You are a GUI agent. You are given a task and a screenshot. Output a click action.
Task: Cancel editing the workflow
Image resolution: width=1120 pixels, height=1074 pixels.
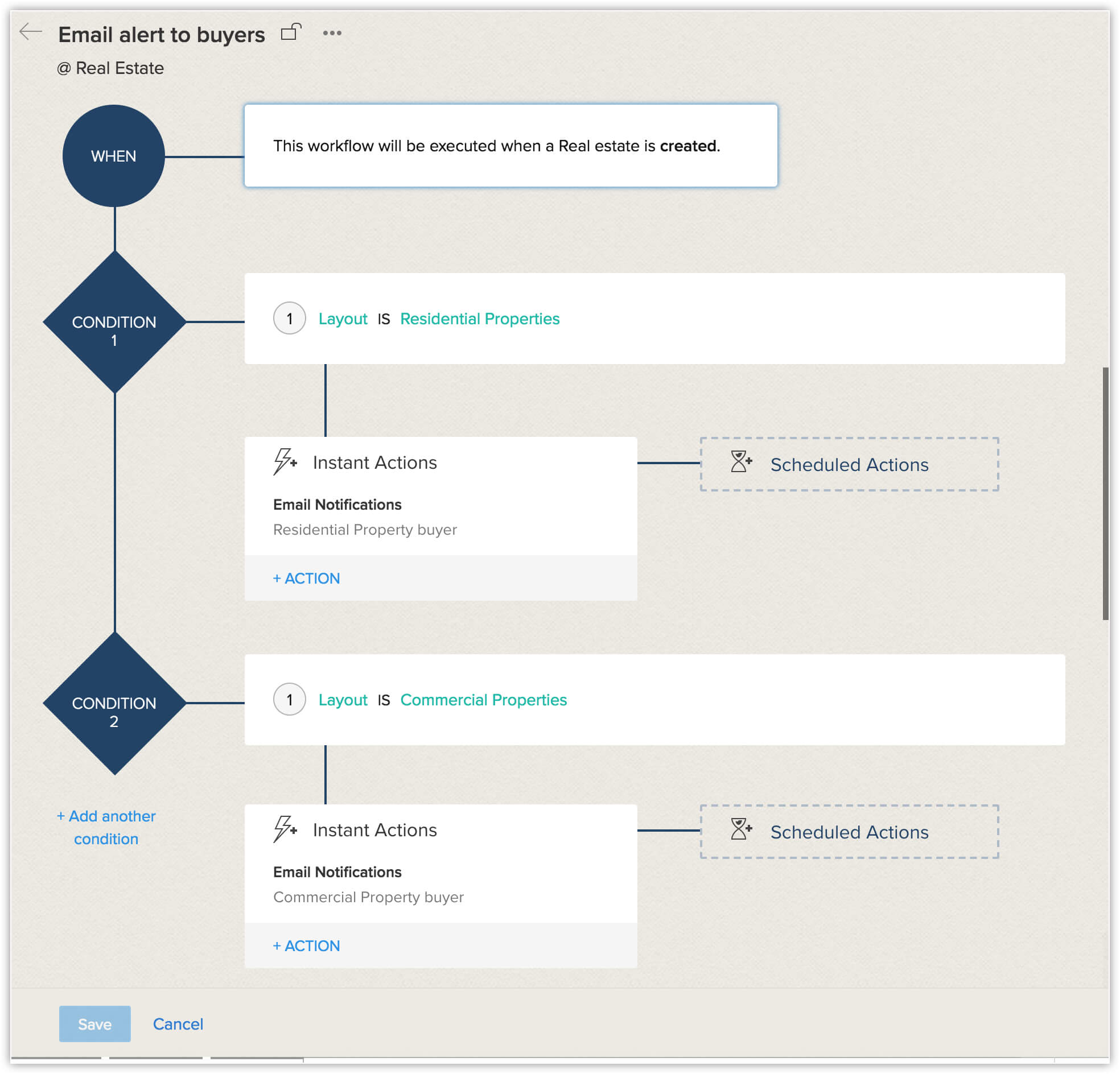[178, 1024]
